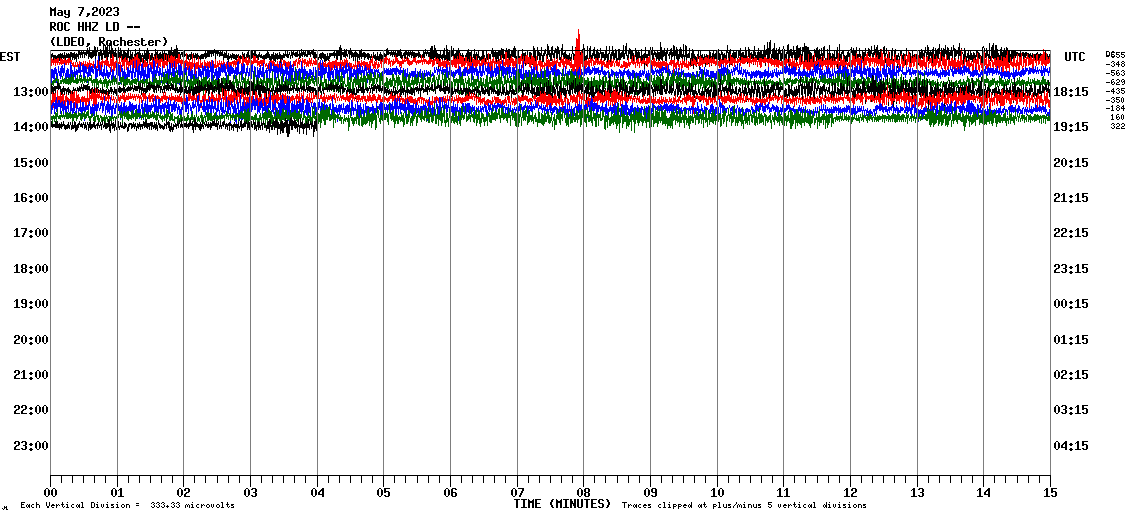Click the 00 minute tick label
This screenshot has width=1130, height=519.
tap(51, 492)
